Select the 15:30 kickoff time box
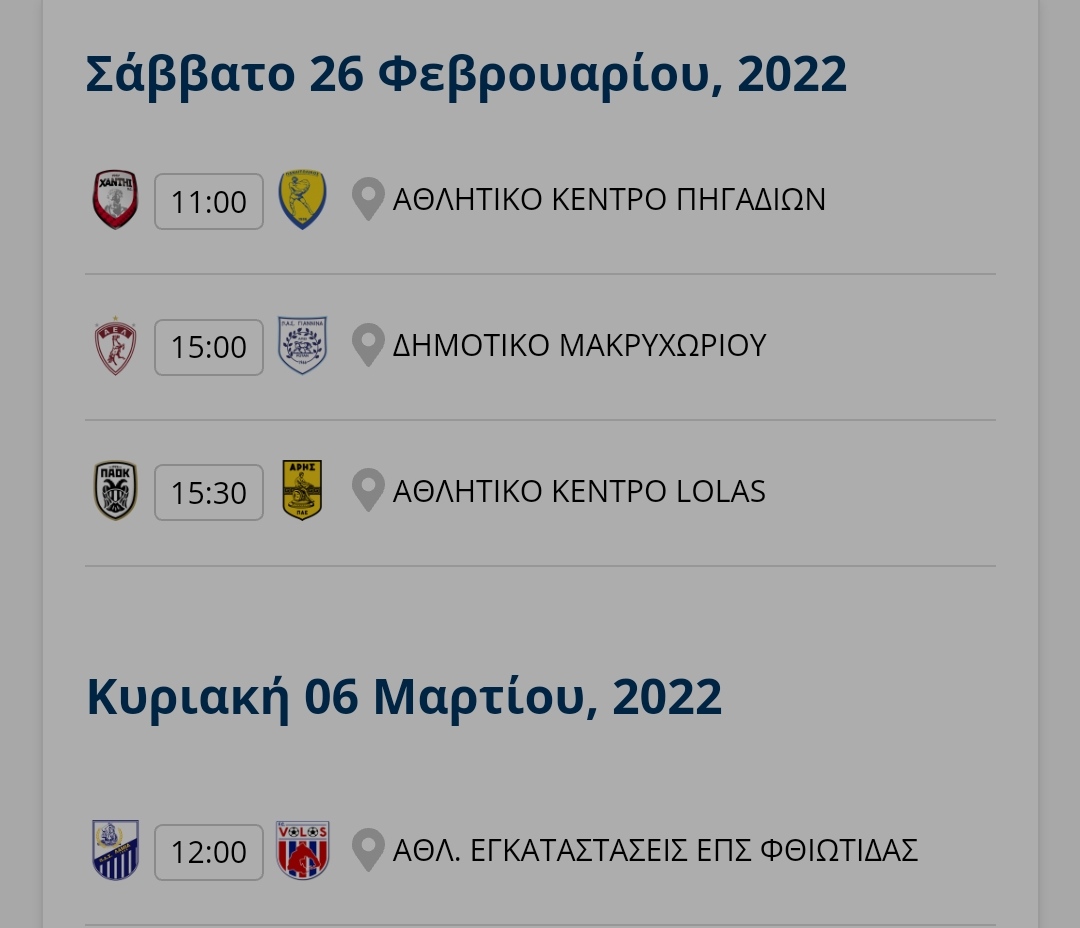The width and height of the screenshot is (1080, 928). tap(209, 493)
